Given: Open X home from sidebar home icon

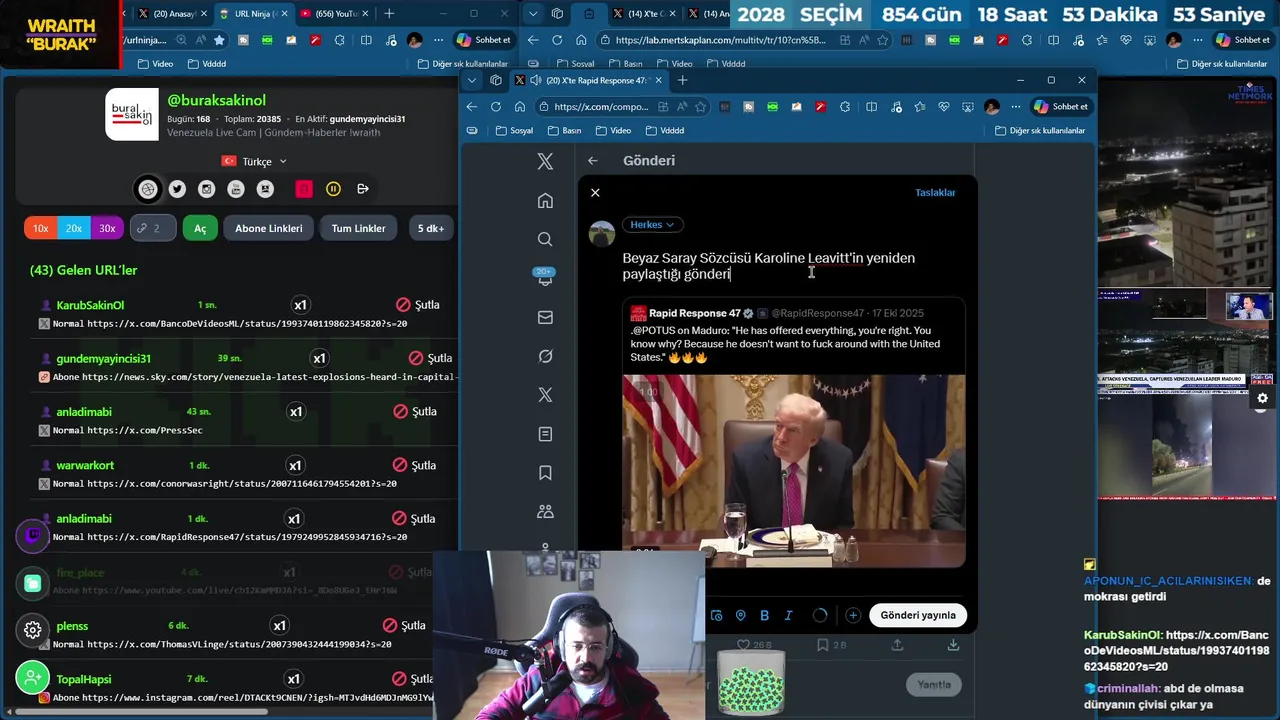Looking at the screenshot, I should (545, 201).
